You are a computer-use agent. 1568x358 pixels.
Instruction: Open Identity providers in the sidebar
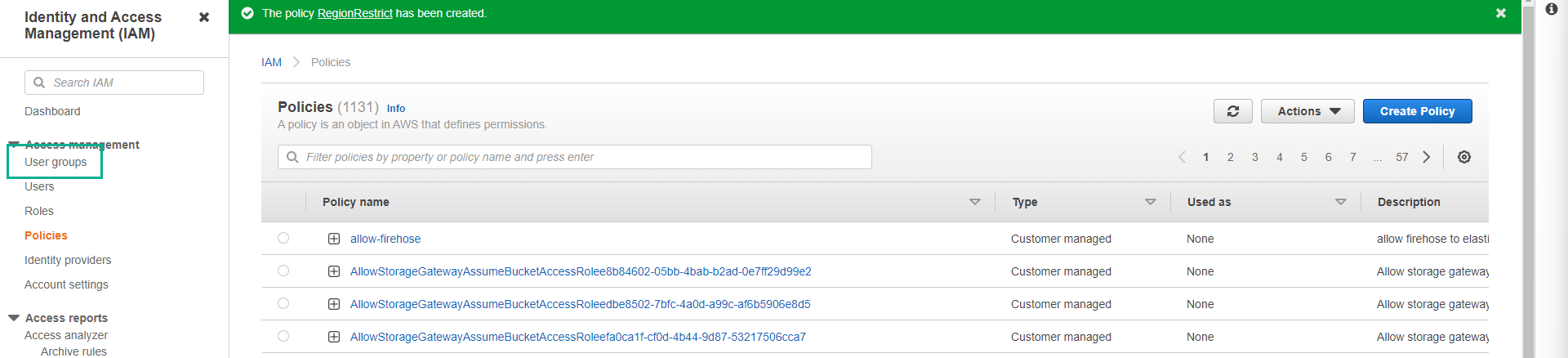pyautogui.click(x=68, y=260)
